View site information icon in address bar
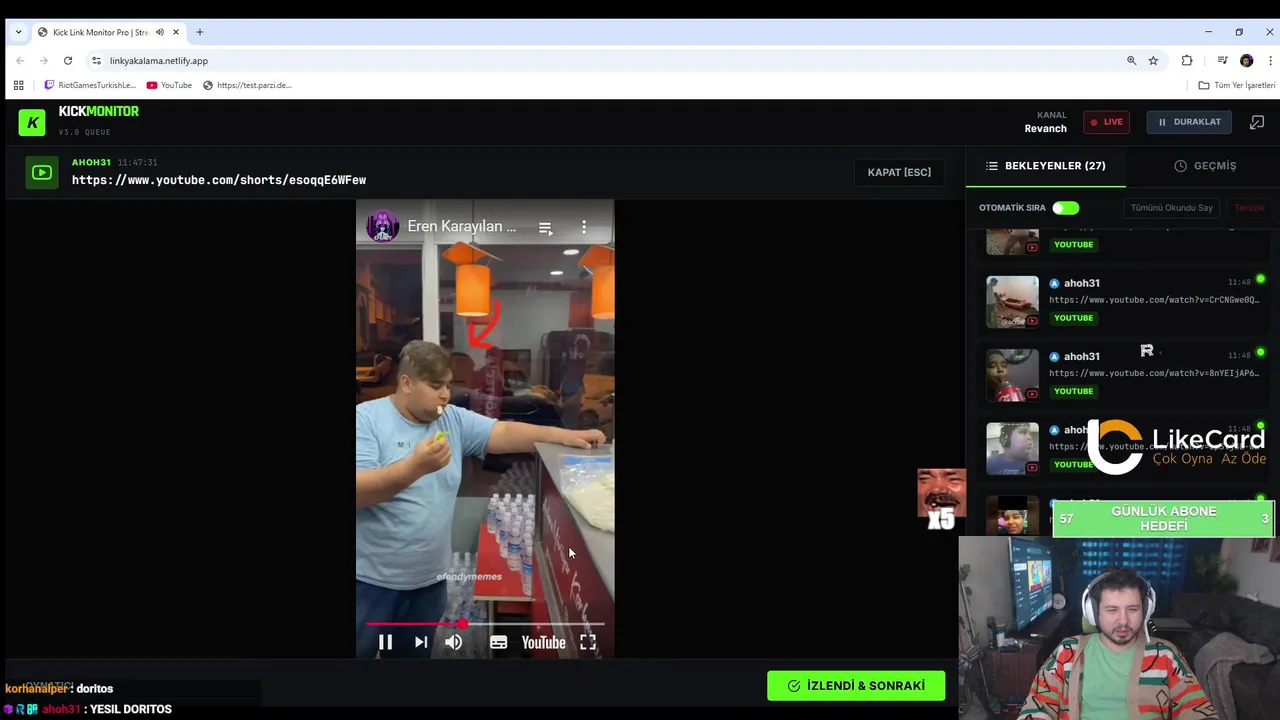Image resolution: width=1280 pixels, height=720 pixels. (x=96, y=61)
